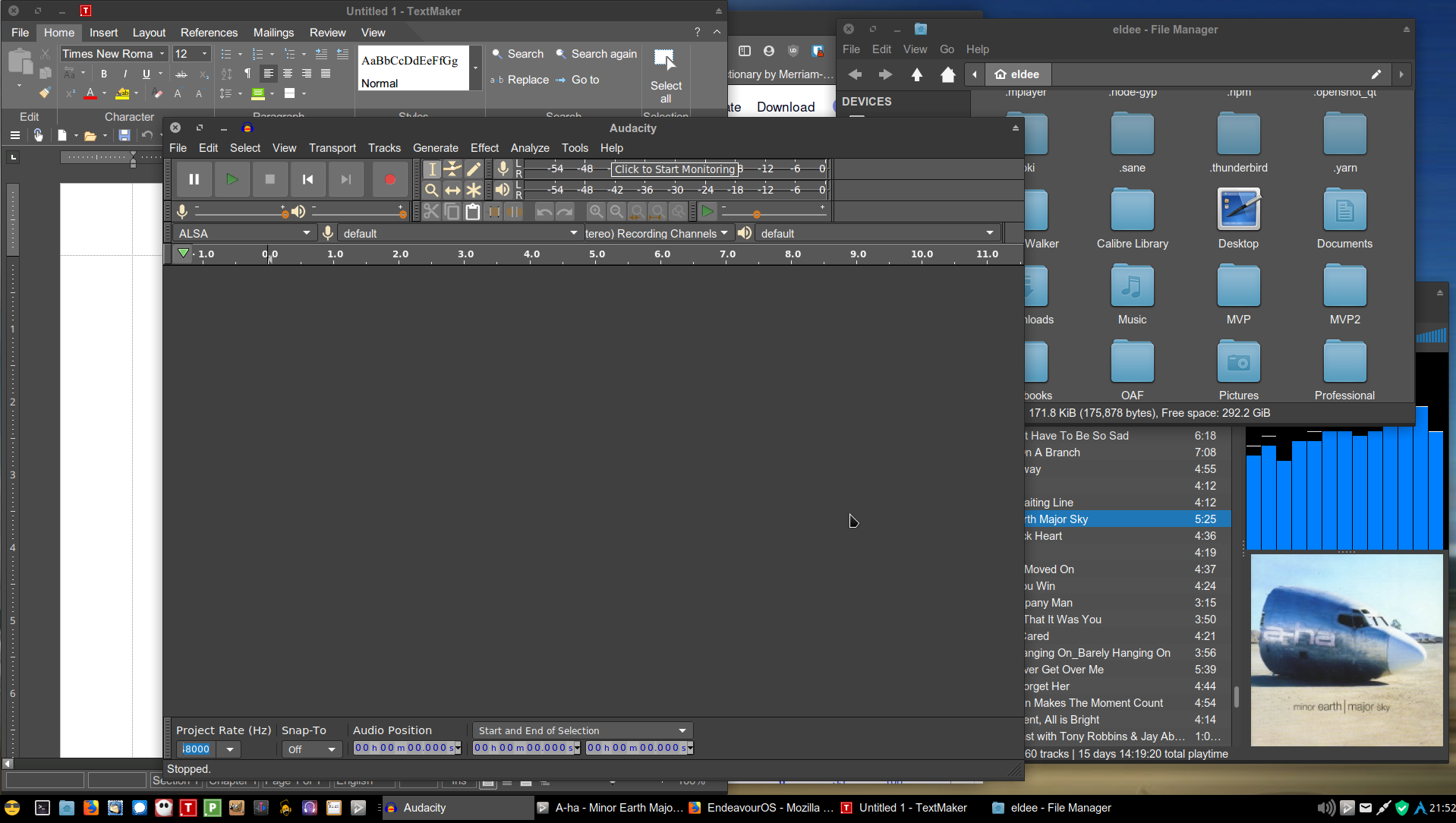Toggle Underline in TextMaker ribbon
1456x823 pixels.
click(146, 74)
